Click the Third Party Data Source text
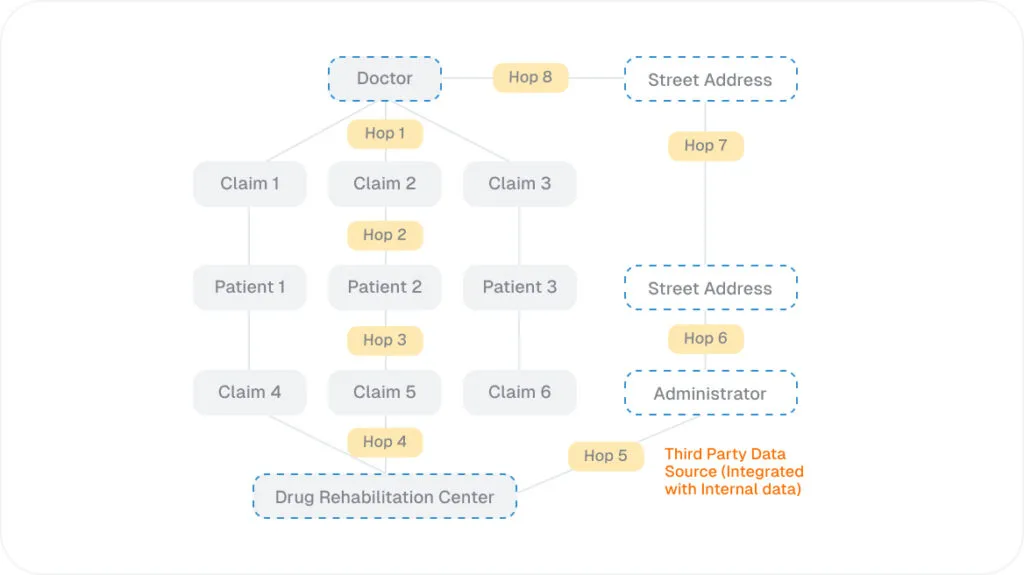 pyautogui.click(x=734, y=472)
